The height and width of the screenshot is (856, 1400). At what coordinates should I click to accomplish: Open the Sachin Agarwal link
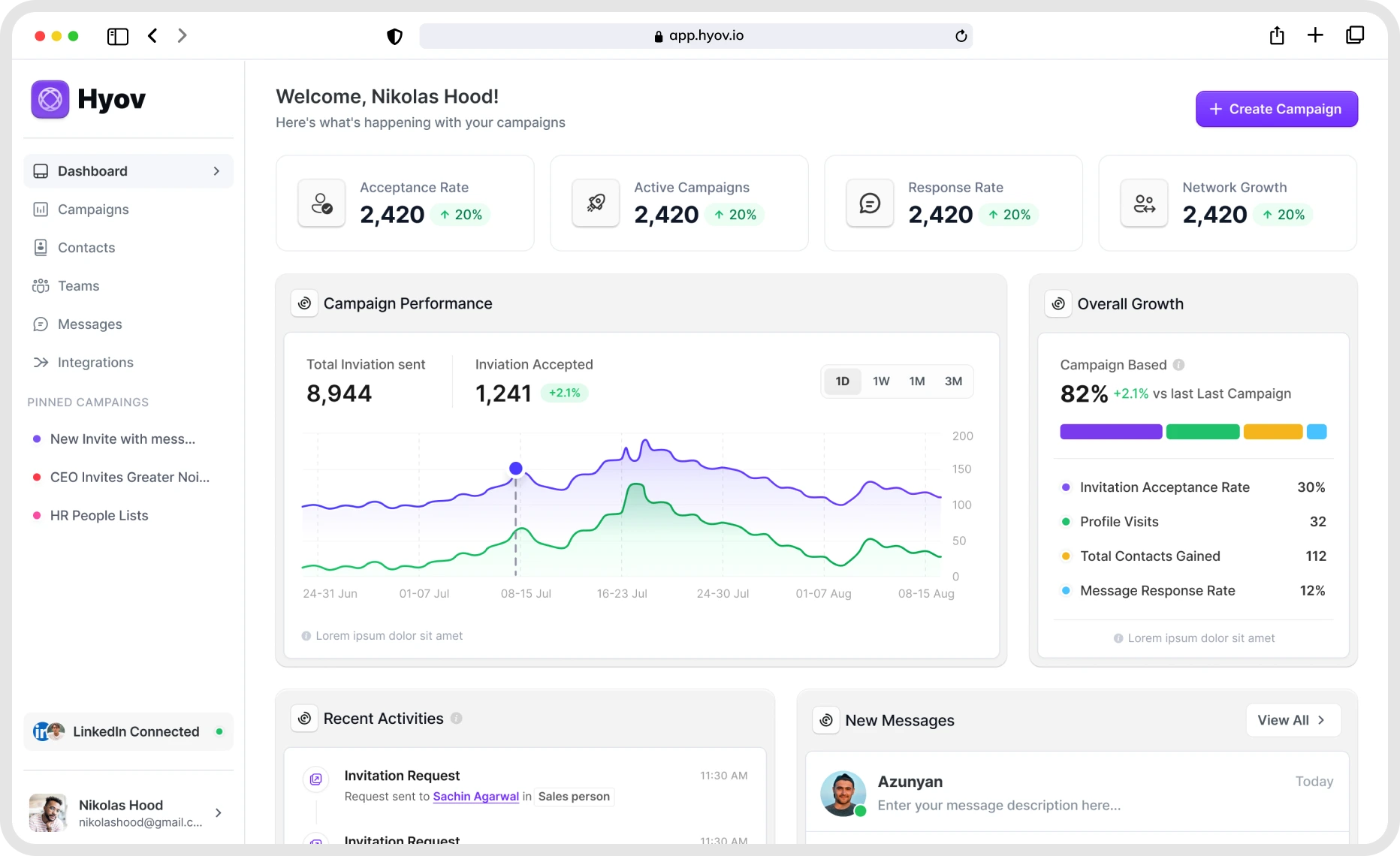(x=475, y=797)
